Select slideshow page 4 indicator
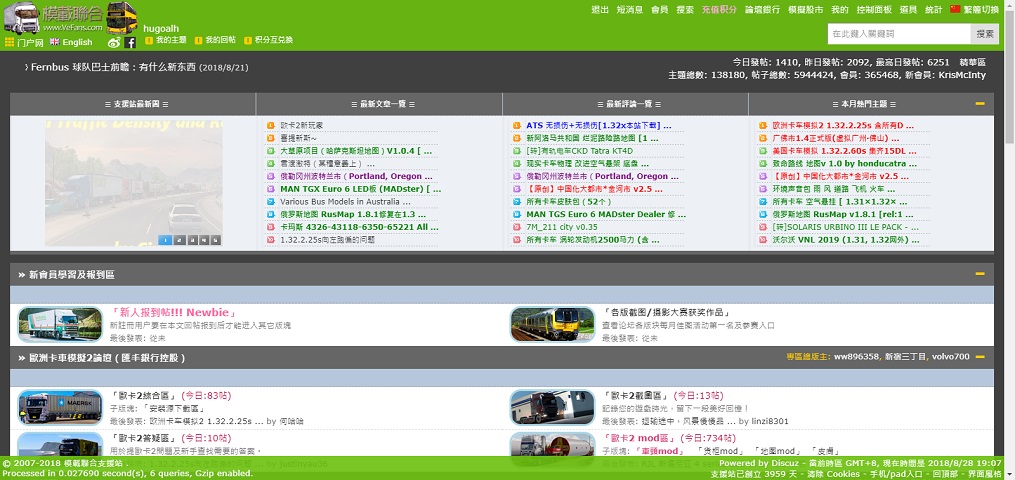This screenshot has height=480, width=1015. [x=203, y=240]
